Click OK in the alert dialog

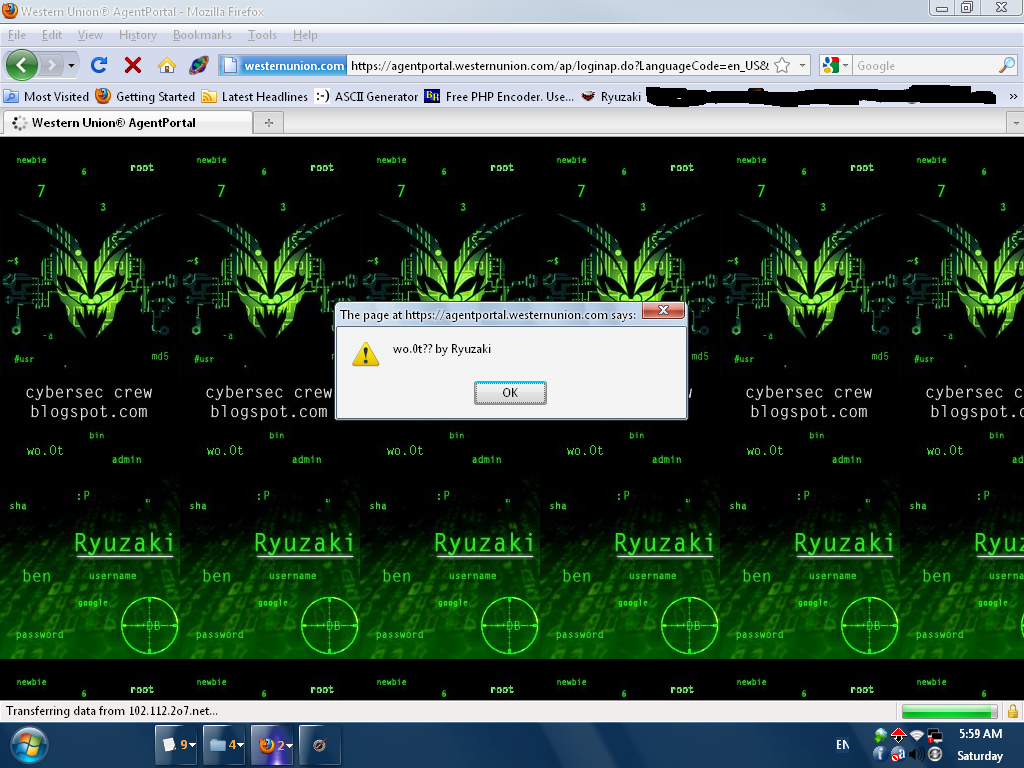coord(510,392)
